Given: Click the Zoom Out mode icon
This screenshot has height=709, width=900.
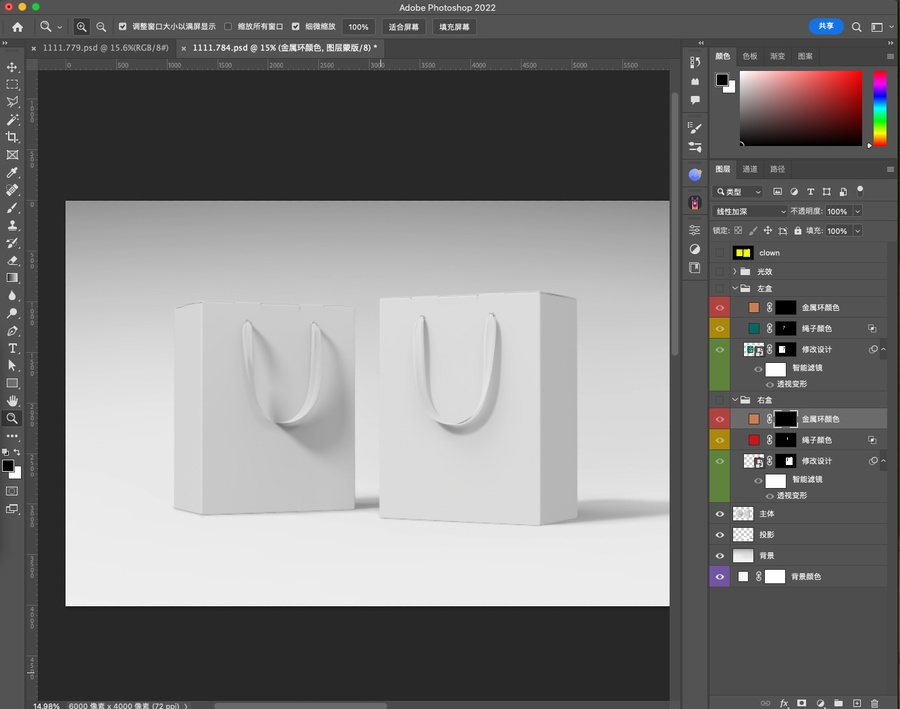Looking at the screenshot, I should (x=101, y=27).
